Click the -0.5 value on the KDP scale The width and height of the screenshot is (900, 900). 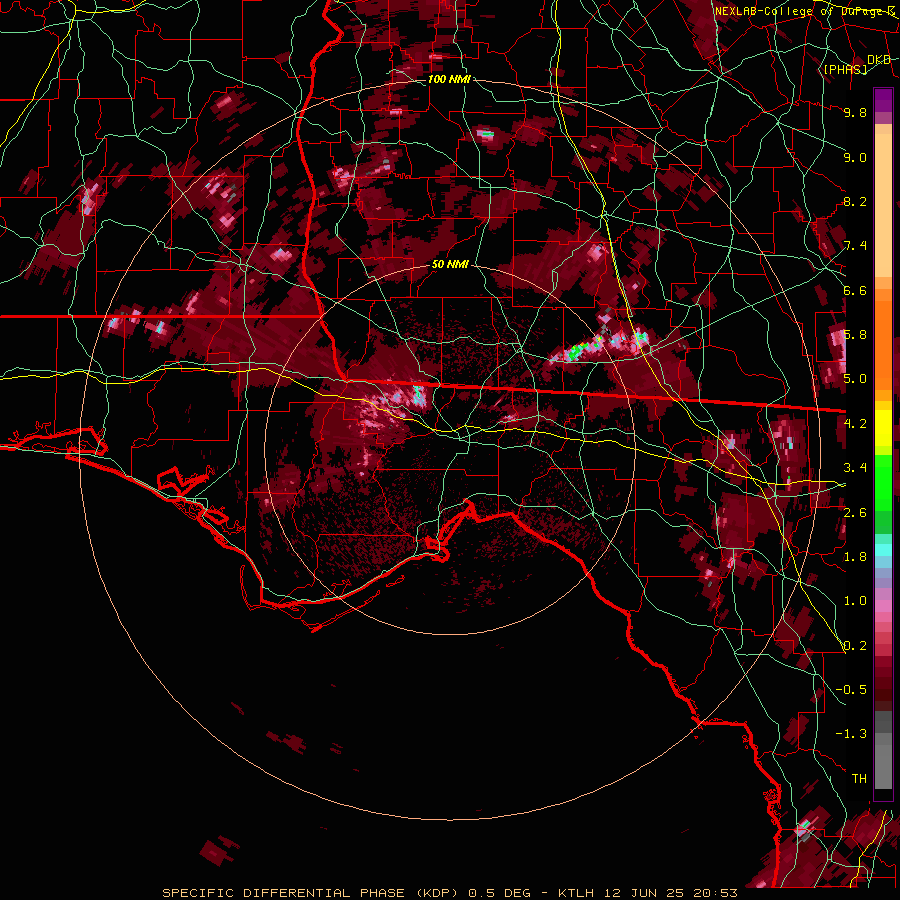point(851,690)
